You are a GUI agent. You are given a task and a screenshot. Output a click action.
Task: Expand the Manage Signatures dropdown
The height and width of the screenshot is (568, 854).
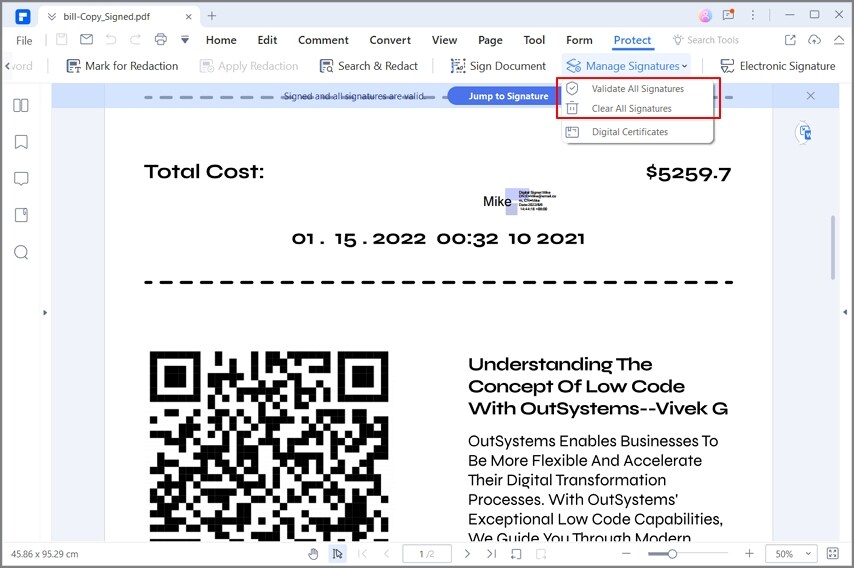tap(626, 66)
